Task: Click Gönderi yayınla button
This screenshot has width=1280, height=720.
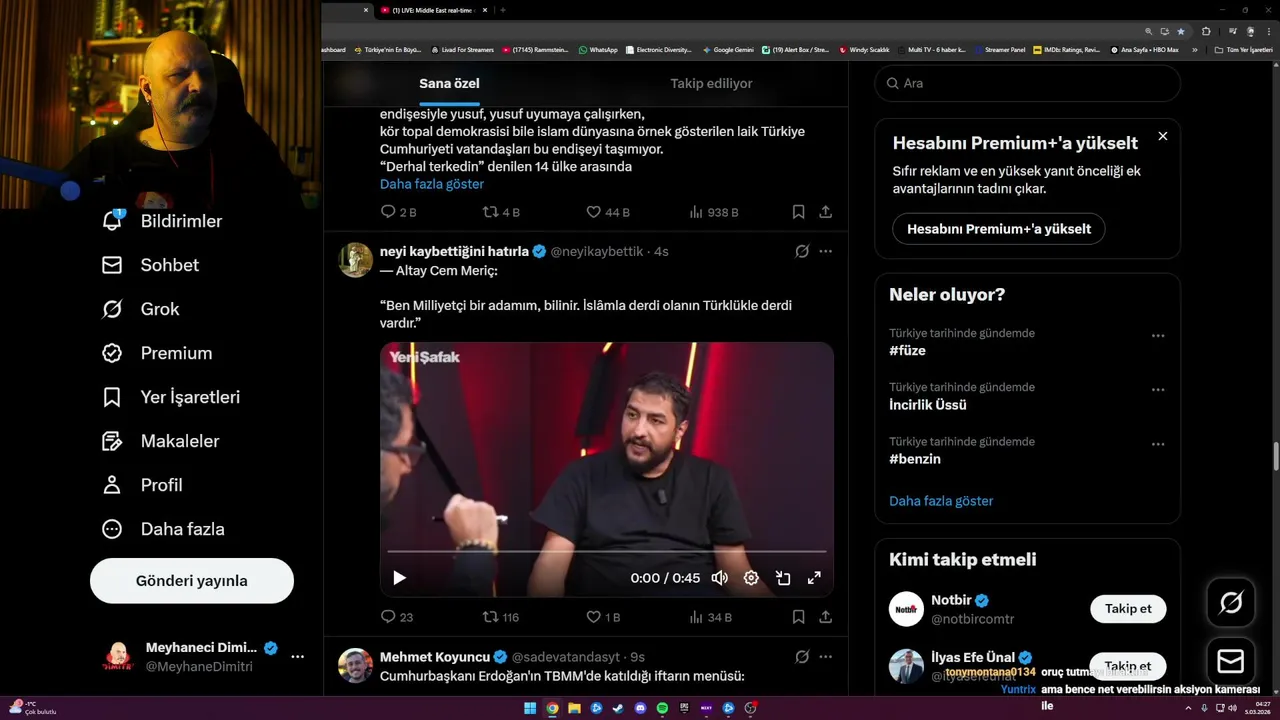Action: (192, 581)
